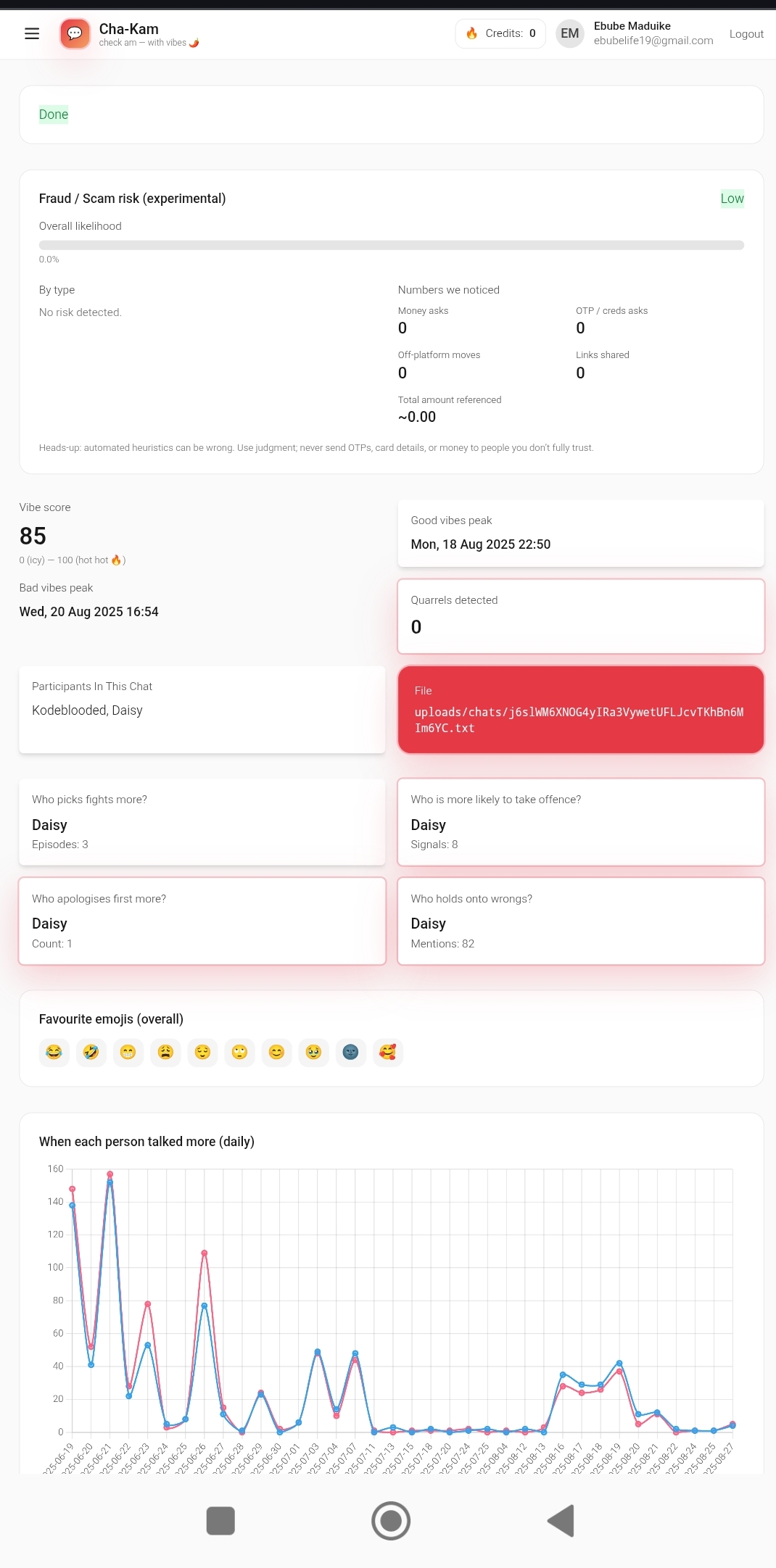Open the hamburger navigation menu
The width and height of the screenshot is (776, 1568).
pyautogui.click(x=32, y=33)
